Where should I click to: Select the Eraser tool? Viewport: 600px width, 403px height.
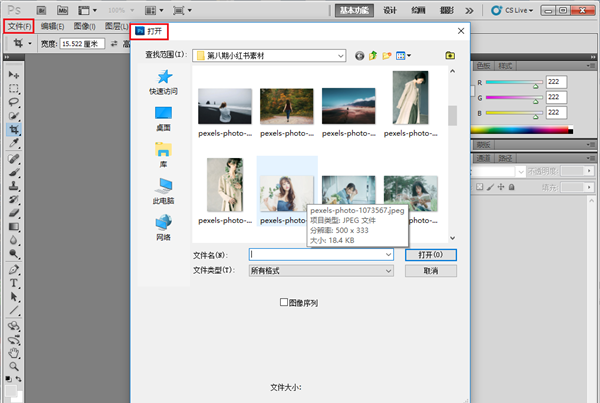14,213
